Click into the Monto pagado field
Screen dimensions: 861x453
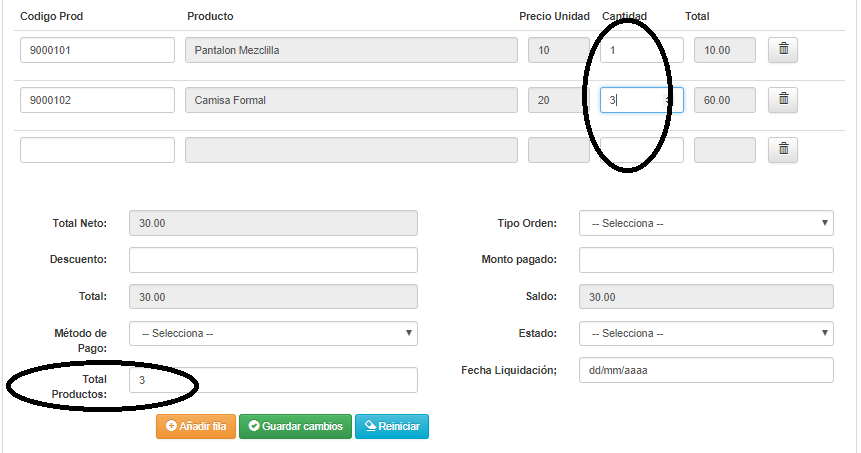706,260
